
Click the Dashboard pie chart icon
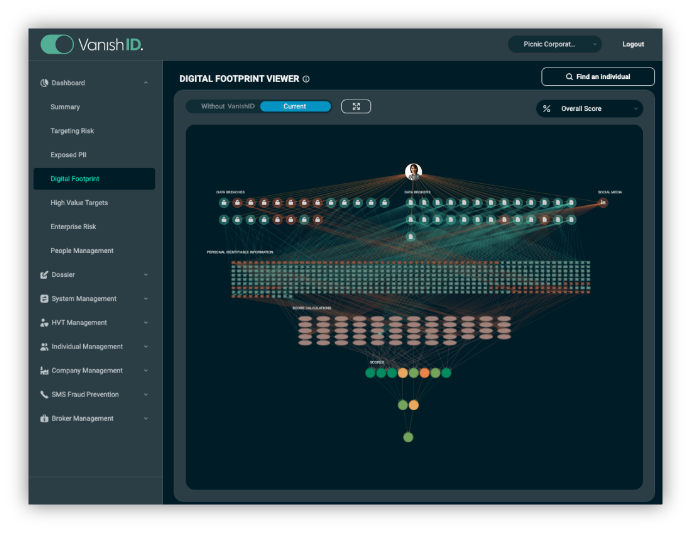click(44, 83)
